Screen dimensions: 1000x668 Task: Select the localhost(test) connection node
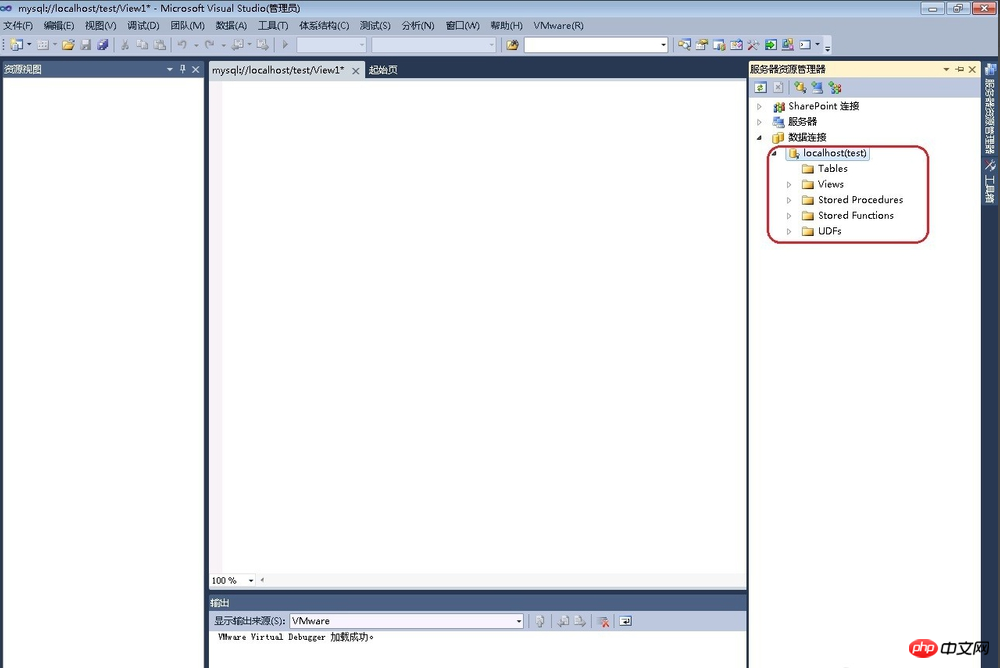click(834, 153)
